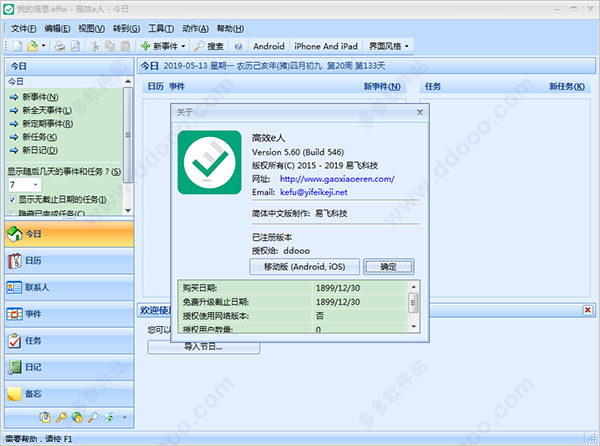Click the golden key password icon
The height and width of the screenshot is (446, 600).
61,417
